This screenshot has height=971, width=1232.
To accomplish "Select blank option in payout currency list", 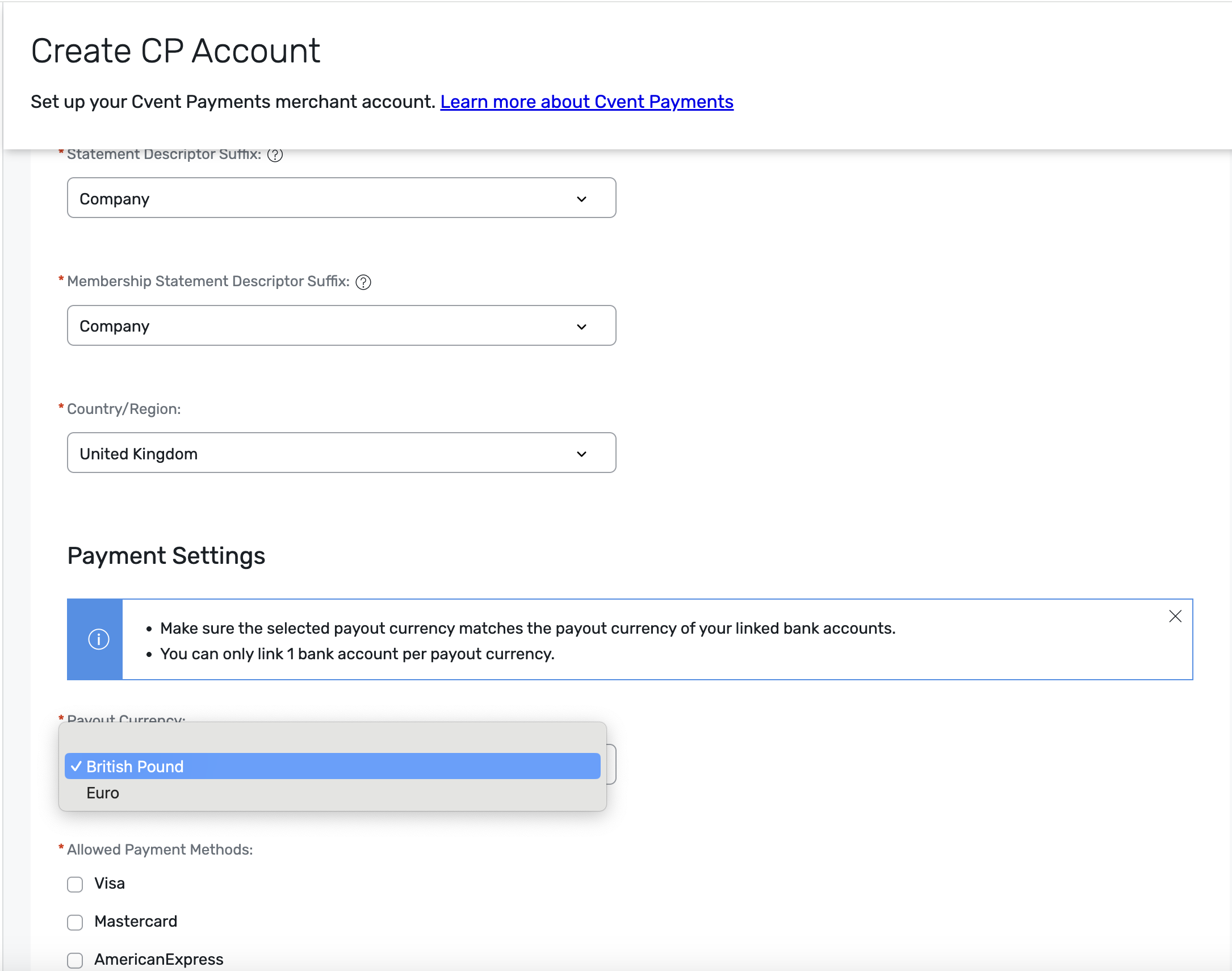I will tap(333, 739).
